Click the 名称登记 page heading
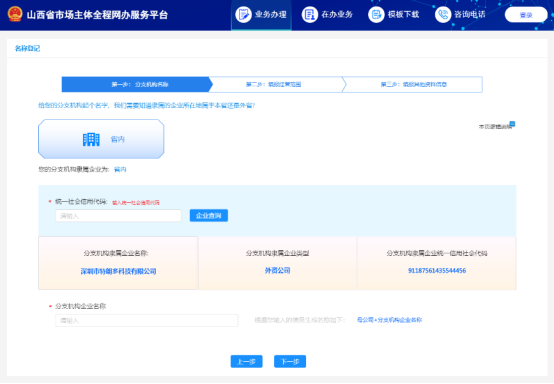This screenshot has height=384, width=554. point(27,48)
